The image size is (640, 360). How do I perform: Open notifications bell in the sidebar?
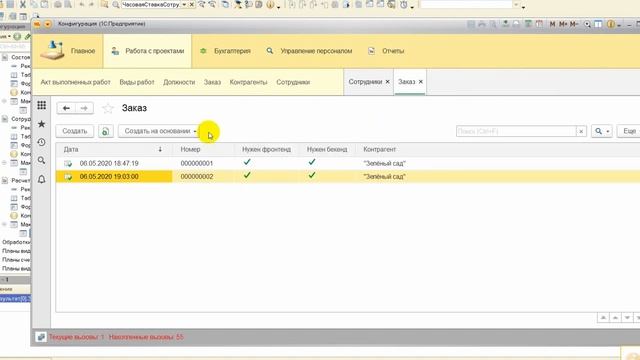point(41,179)
